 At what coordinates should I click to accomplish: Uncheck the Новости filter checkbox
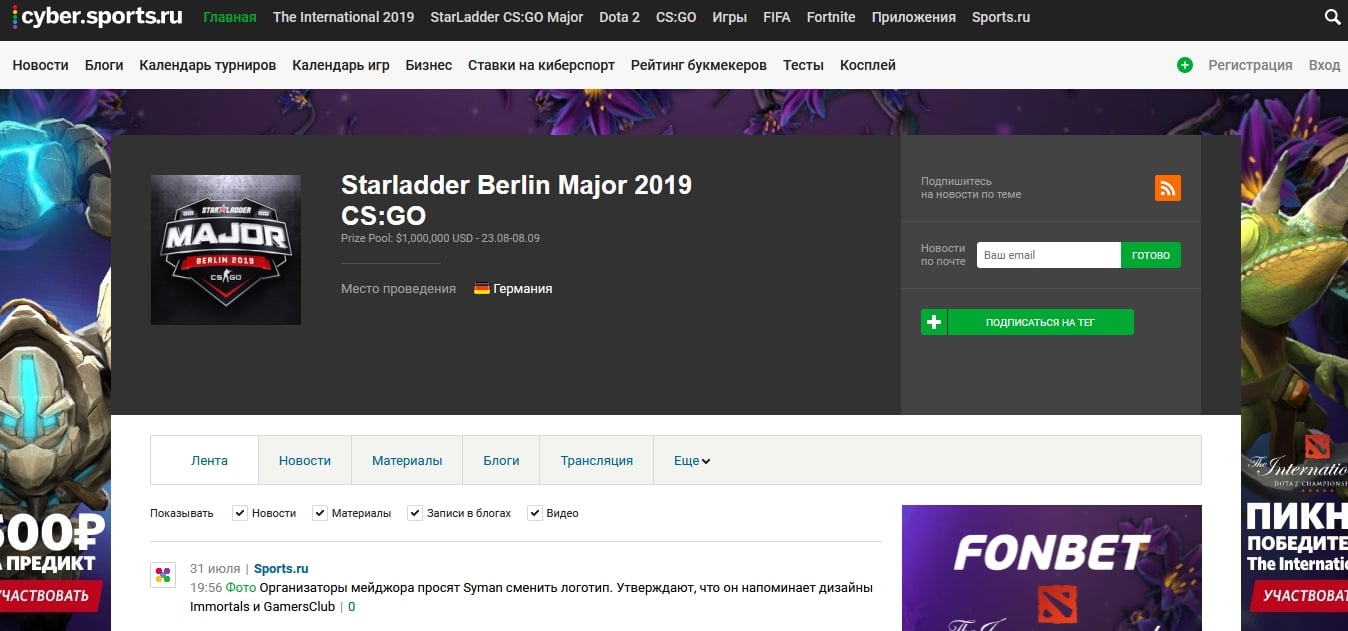[240, 513]
